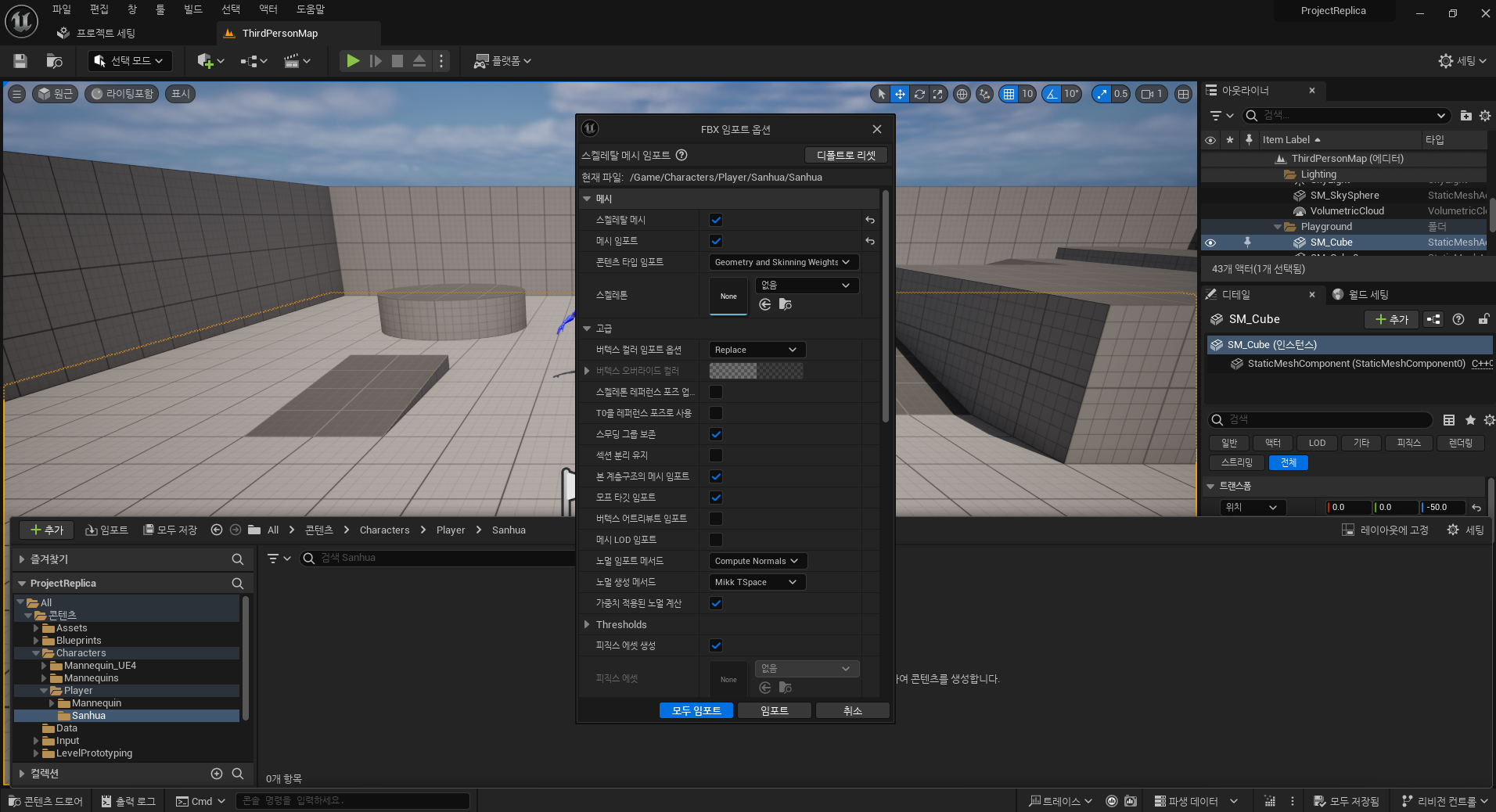Toggle 피직스 에셋 생성 checkbox

tap(716, 645)
